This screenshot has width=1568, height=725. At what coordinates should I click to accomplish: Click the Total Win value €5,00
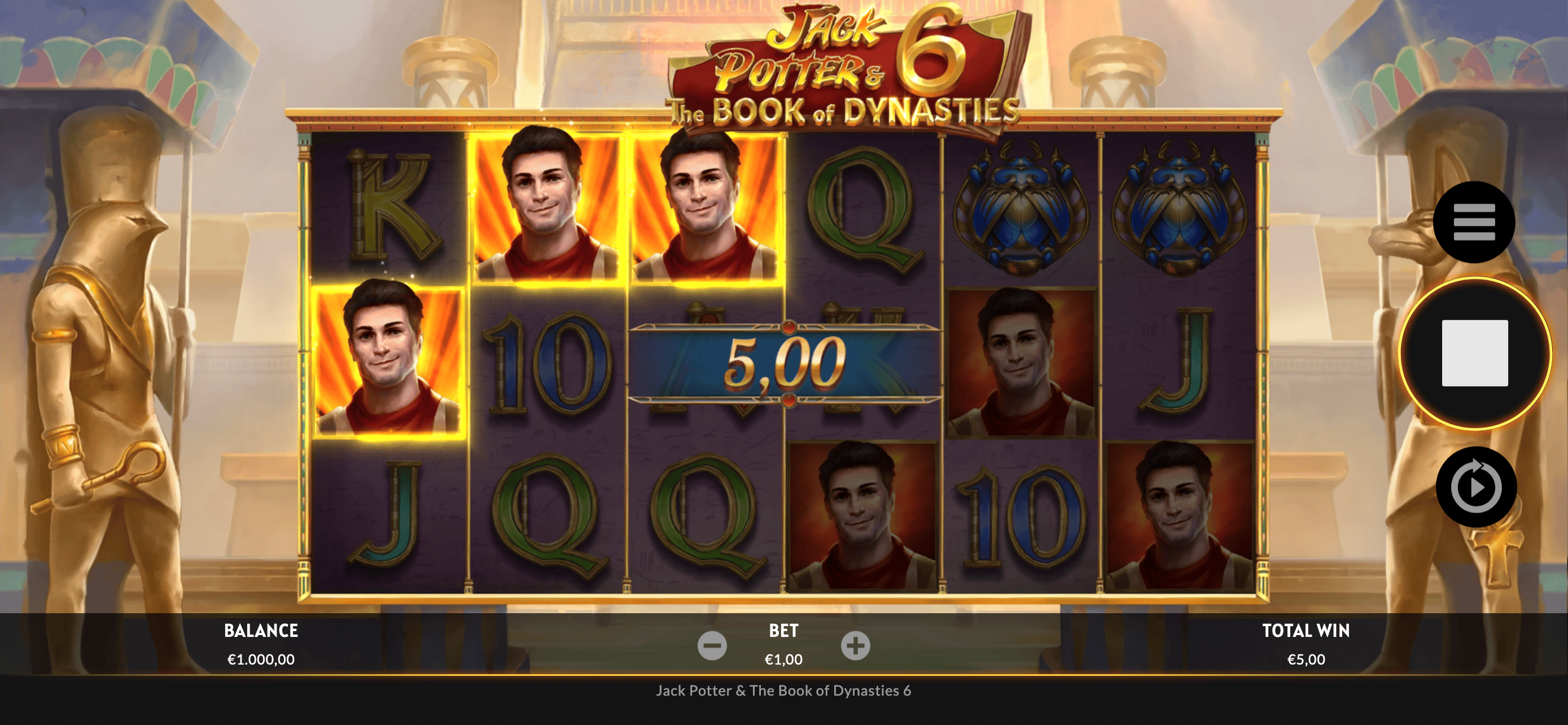tap(1306, 660)
